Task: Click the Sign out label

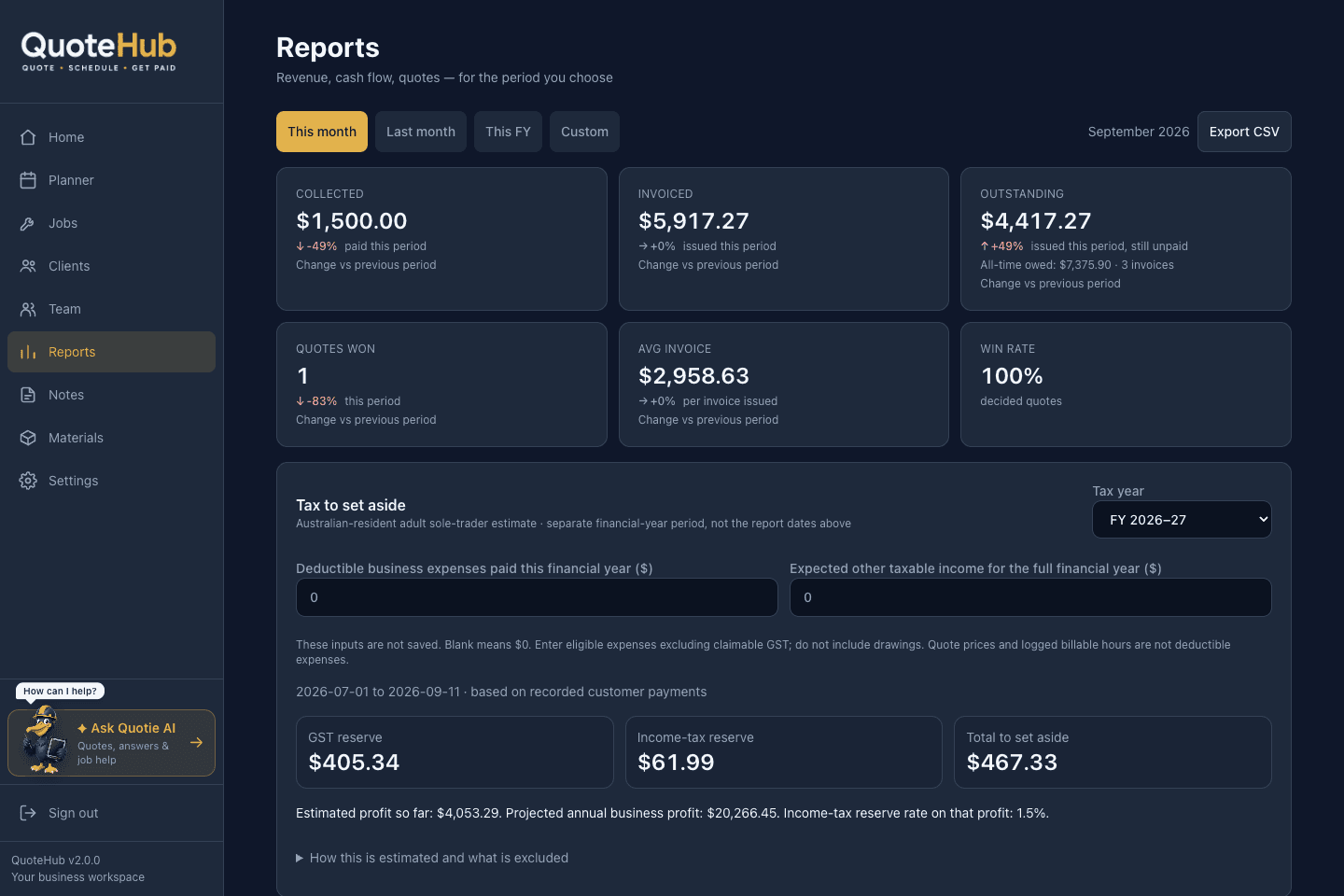Action: [x=73, y=813]
